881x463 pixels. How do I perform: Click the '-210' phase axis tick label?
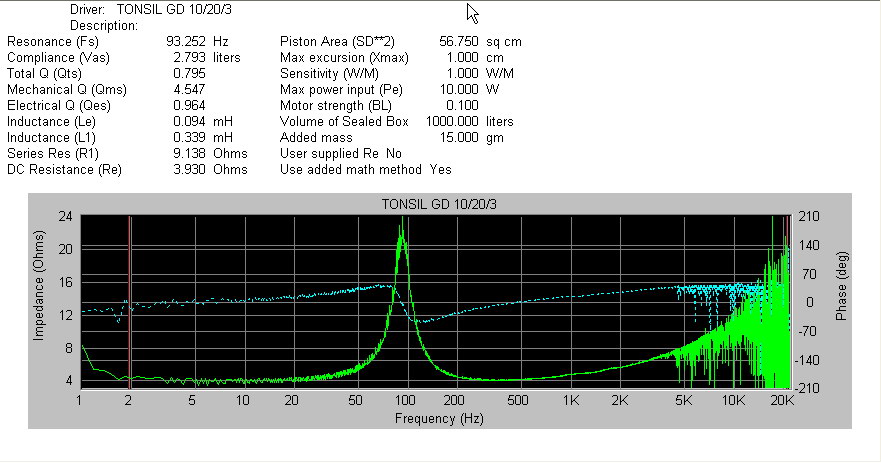pos(807,388)
